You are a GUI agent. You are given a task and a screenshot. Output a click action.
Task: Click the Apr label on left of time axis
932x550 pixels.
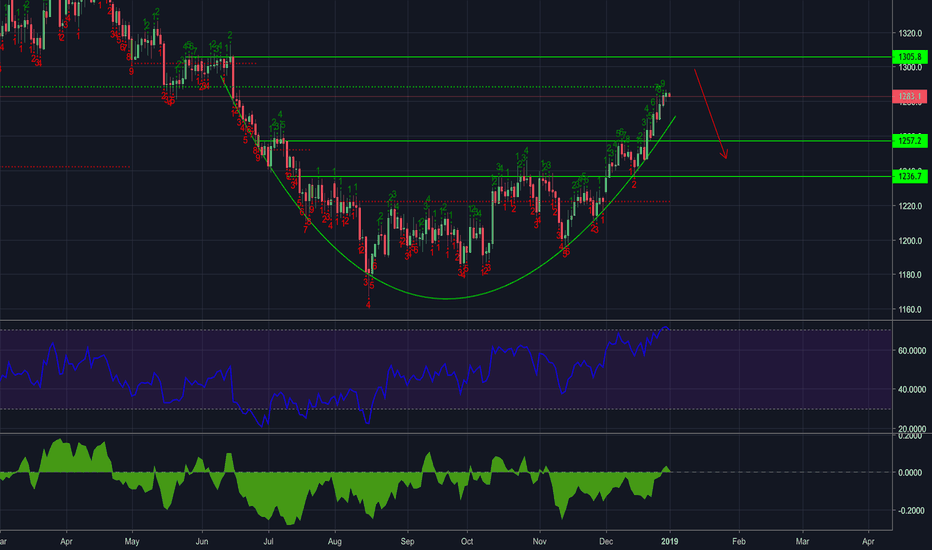point(66,542)
